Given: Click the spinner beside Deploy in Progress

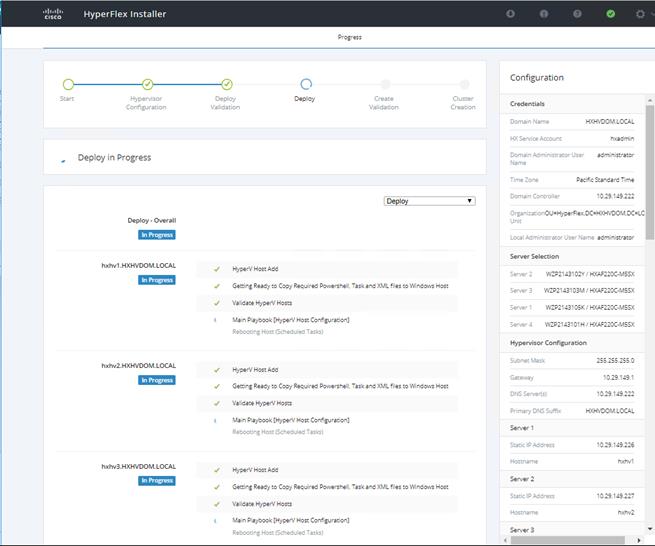Looking at the screenshot, I should click(x=63, y=159).
